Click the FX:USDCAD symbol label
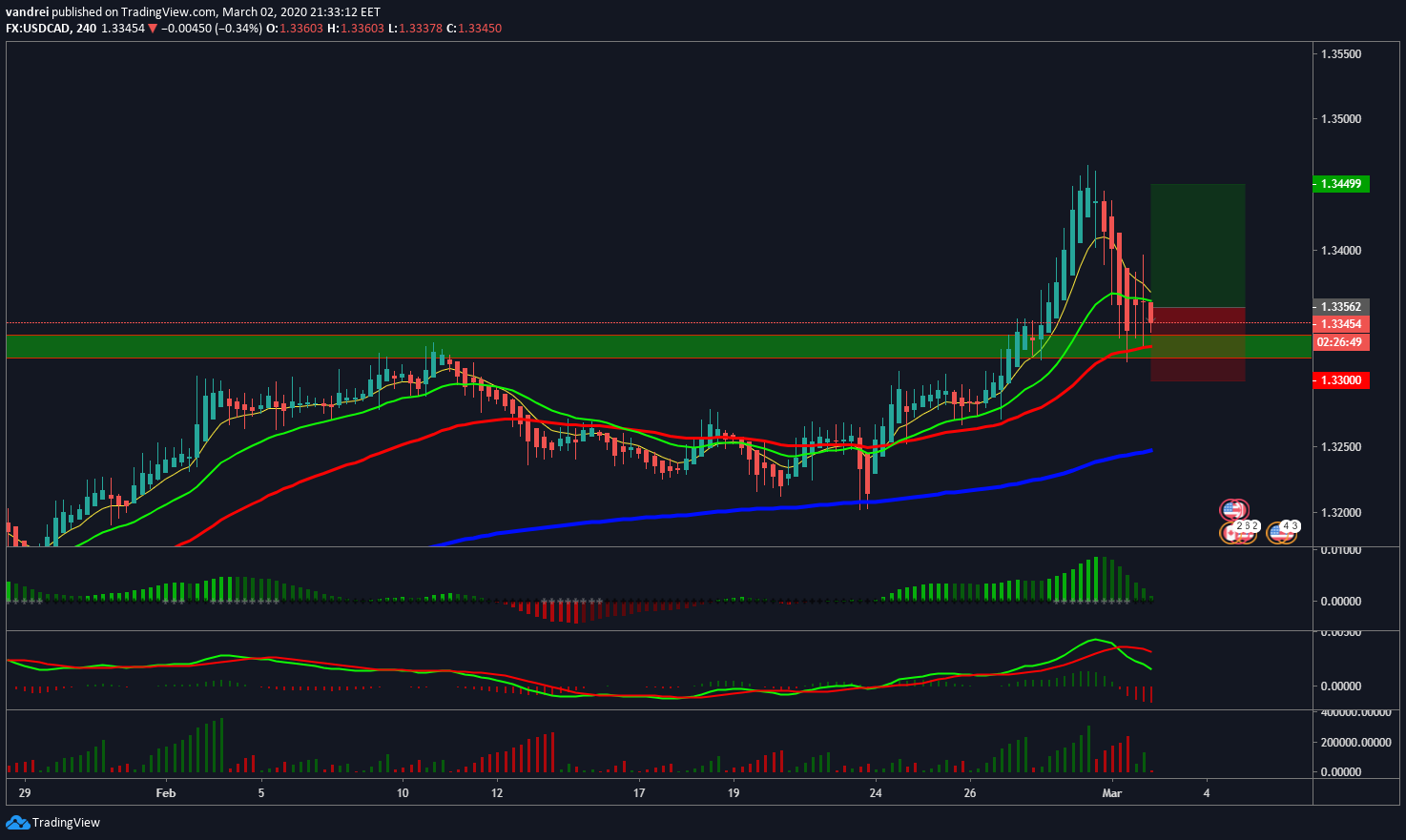Image resolution: width=1406 pixels, height=840 pixels. pos(36,29)
